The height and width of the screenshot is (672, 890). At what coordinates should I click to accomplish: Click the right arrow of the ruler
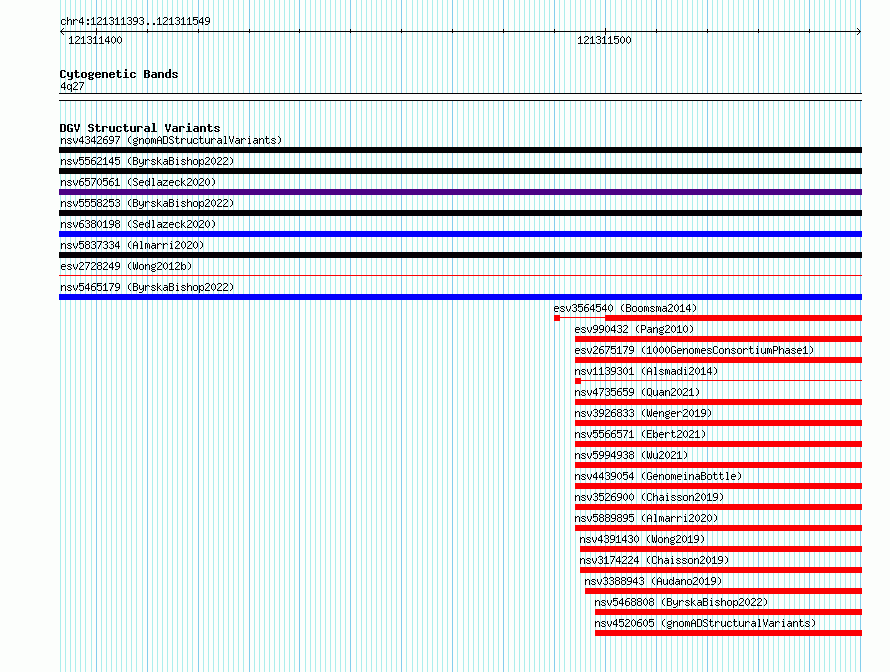pos(859,32)
